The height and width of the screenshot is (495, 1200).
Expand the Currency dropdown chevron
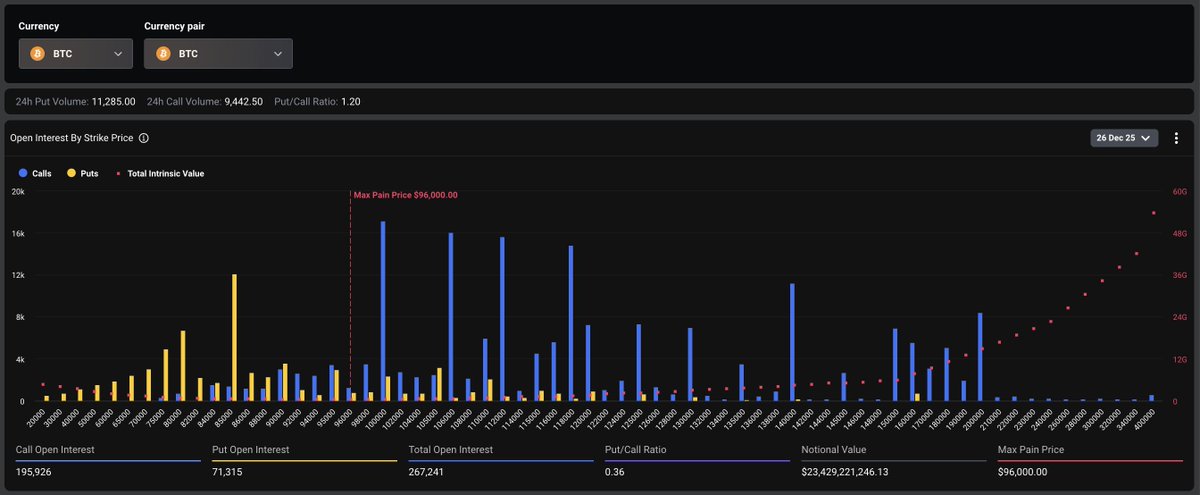click(x=118, y=54)
